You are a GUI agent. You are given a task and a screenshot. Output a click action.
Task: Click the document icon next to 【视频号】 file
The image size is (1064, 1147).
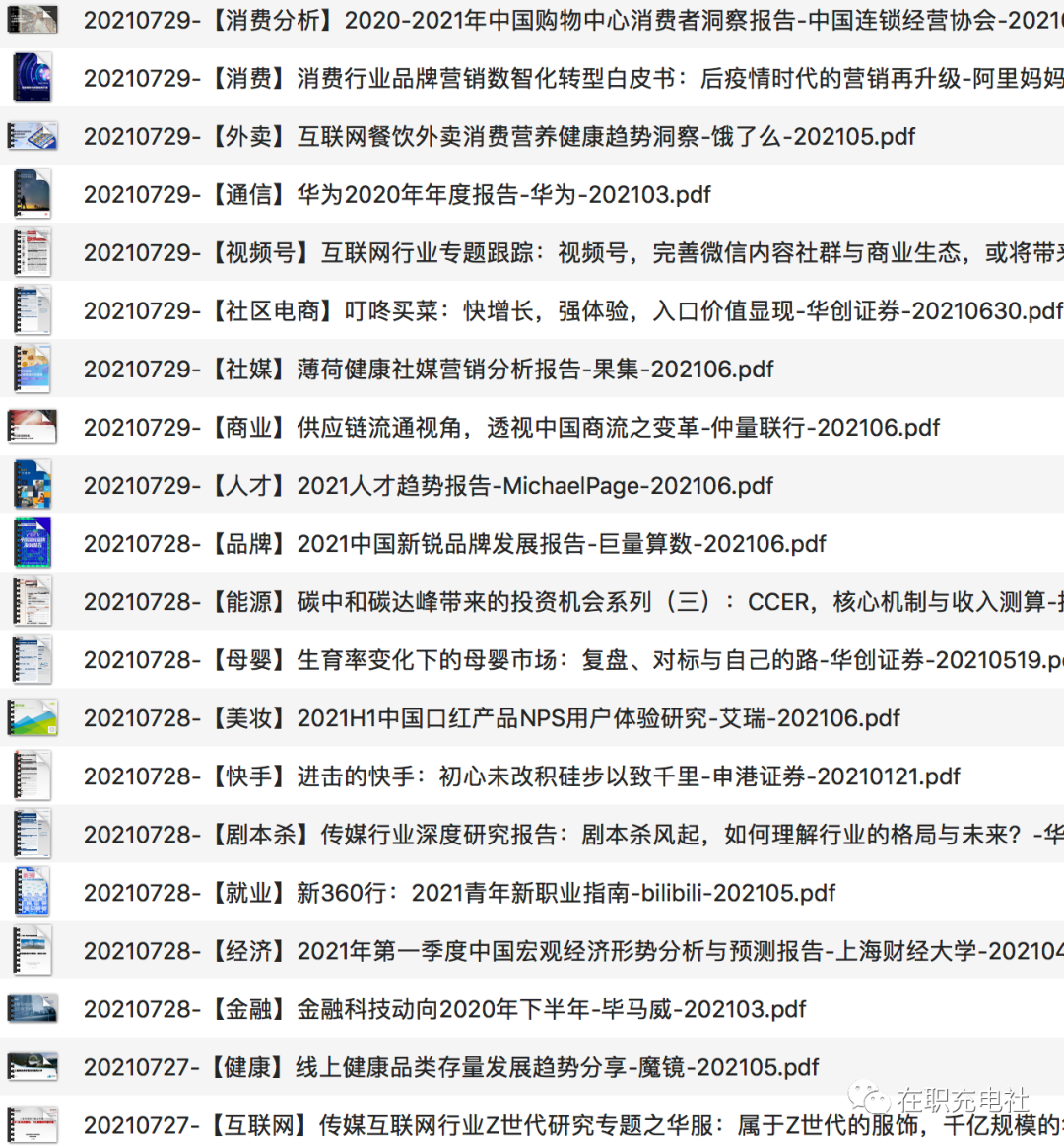coord(33,252)
